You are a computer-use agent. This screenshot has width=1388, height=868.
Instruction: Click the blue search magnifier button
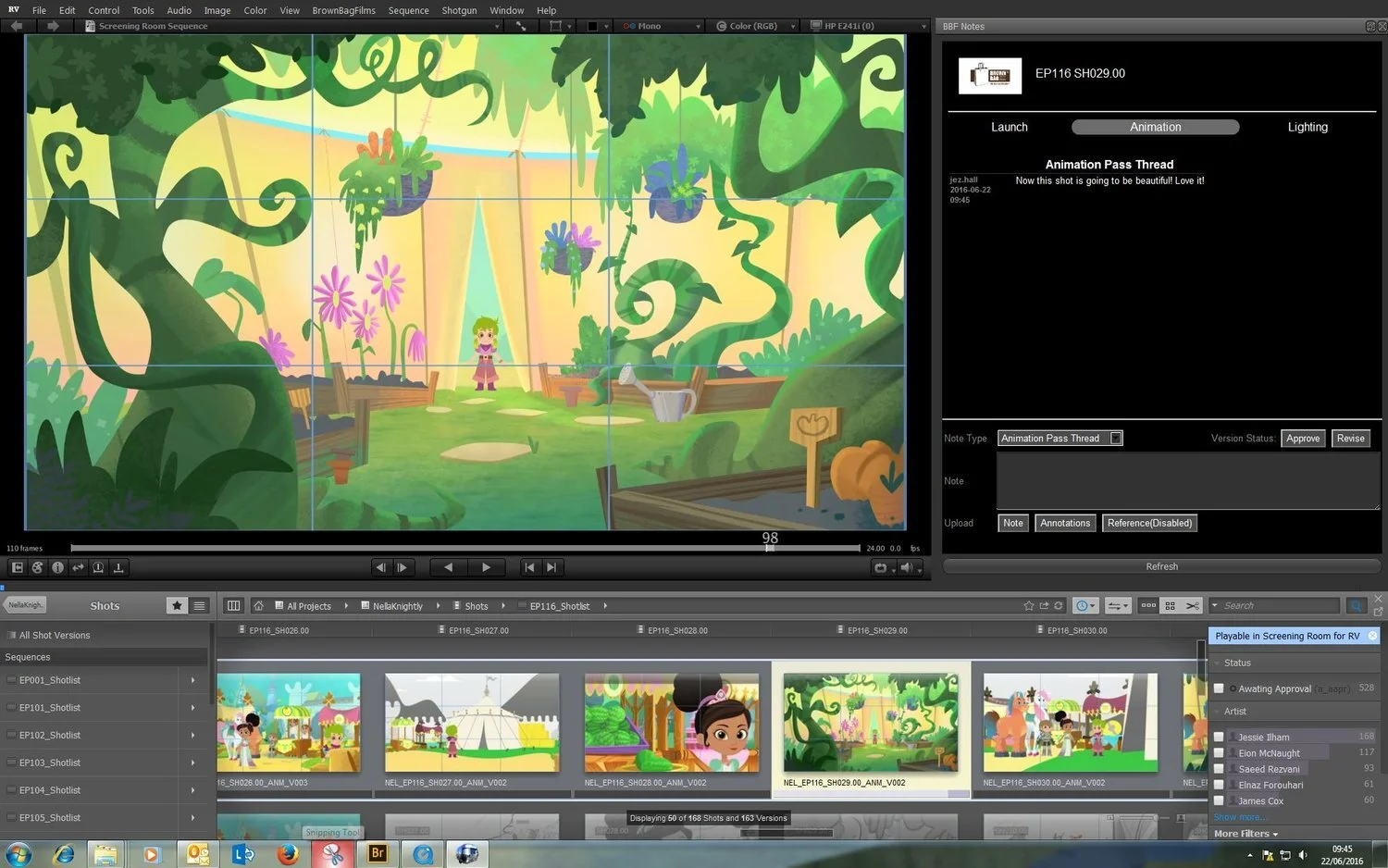pos(1357,605)
